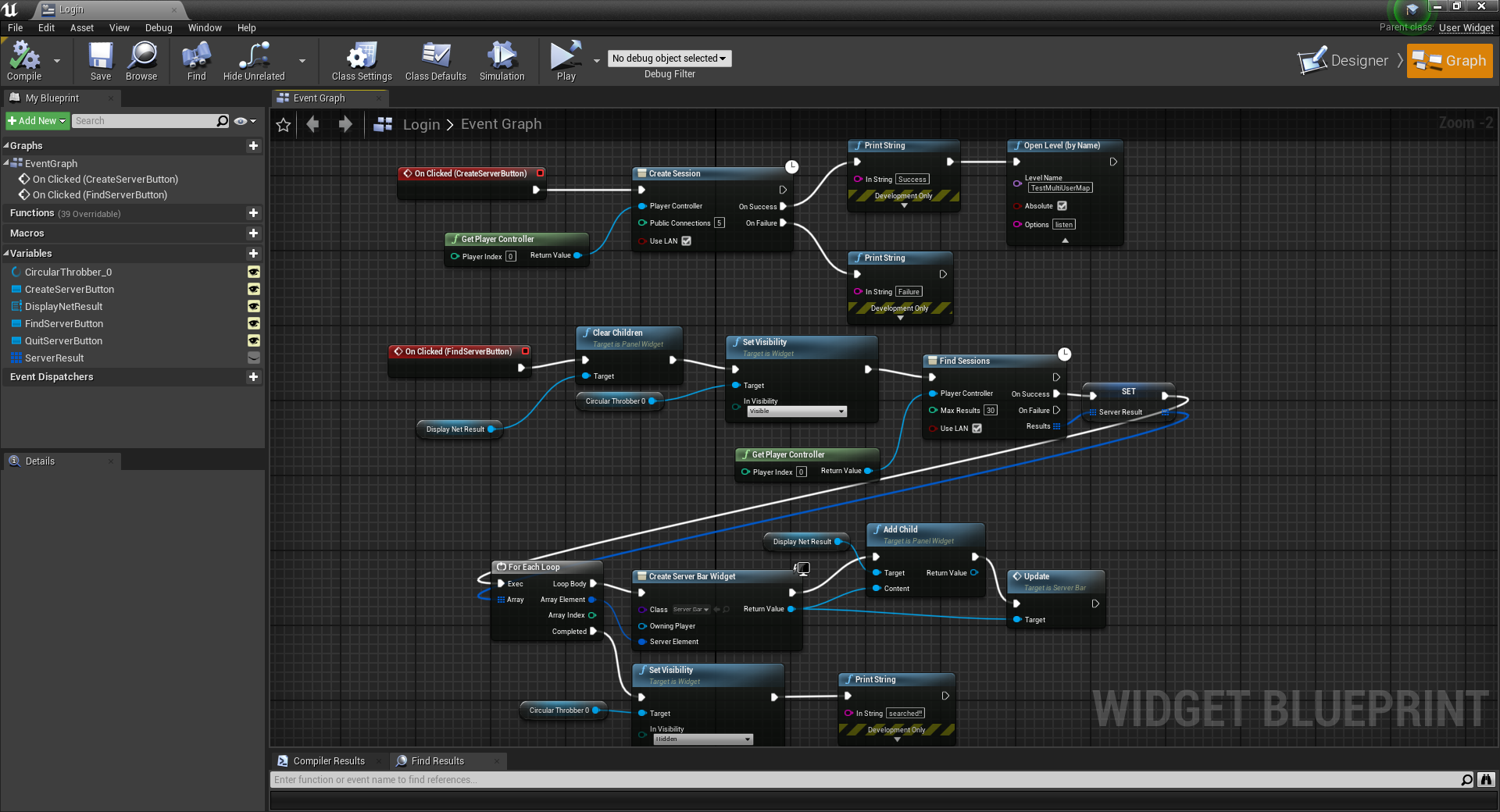Image resolution: width=1500 pixels, height=812 pixels.
Task: Click binoculars find in all blueprints icon
Action: click(x=1486, y=779)
